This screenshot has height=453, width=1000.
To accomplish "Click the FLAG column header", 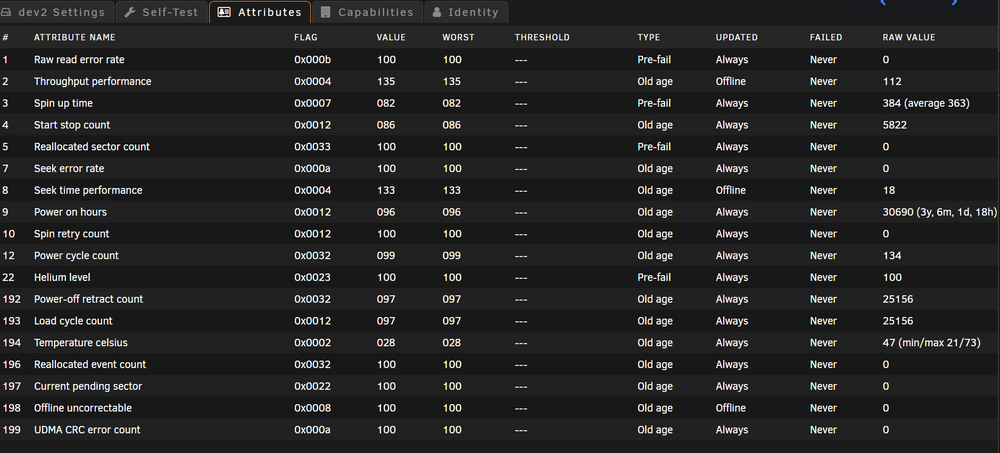I will pos(305,38).
